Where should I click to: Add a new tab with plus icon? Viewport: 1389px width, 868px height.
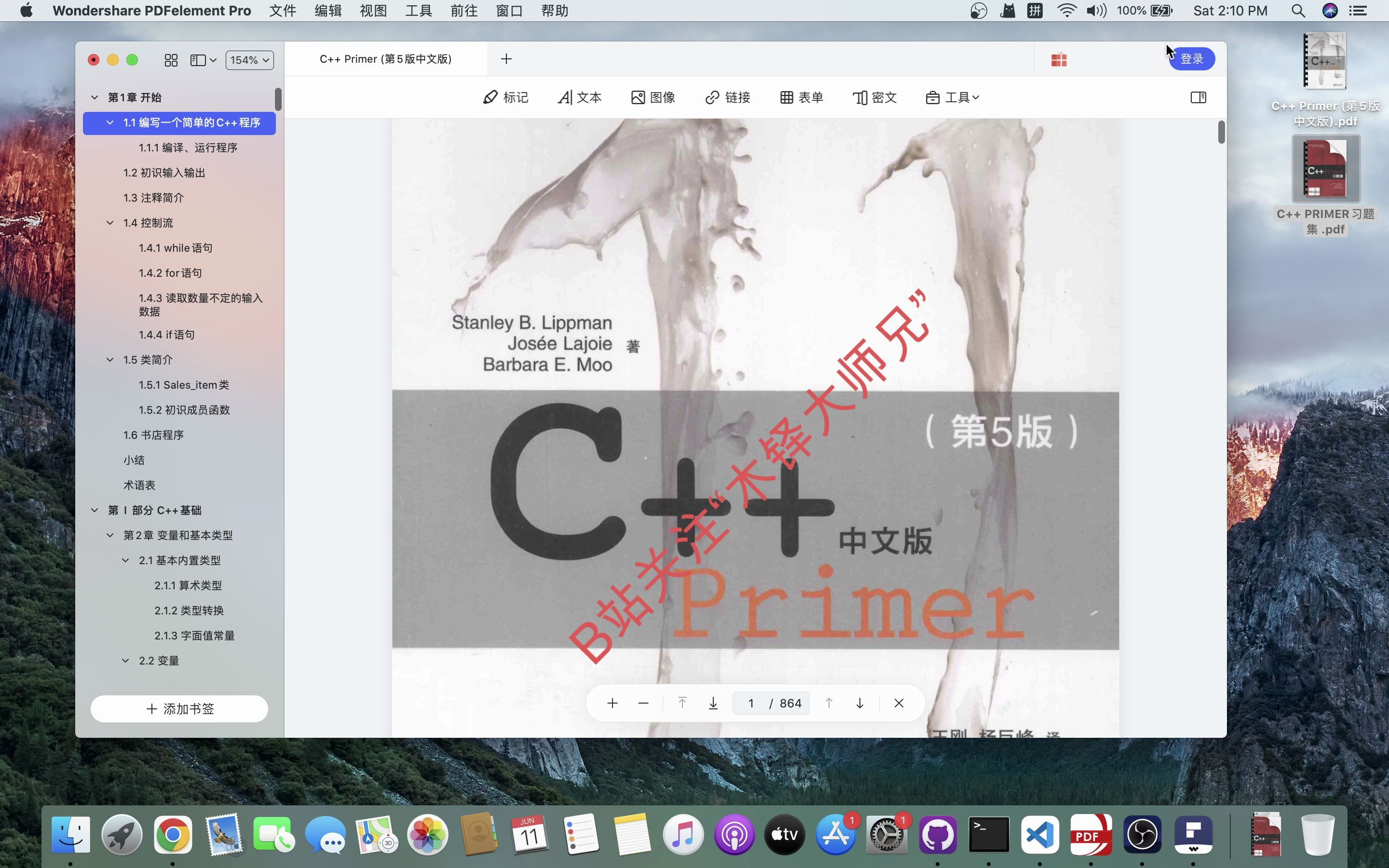click(x=505, y=58)
